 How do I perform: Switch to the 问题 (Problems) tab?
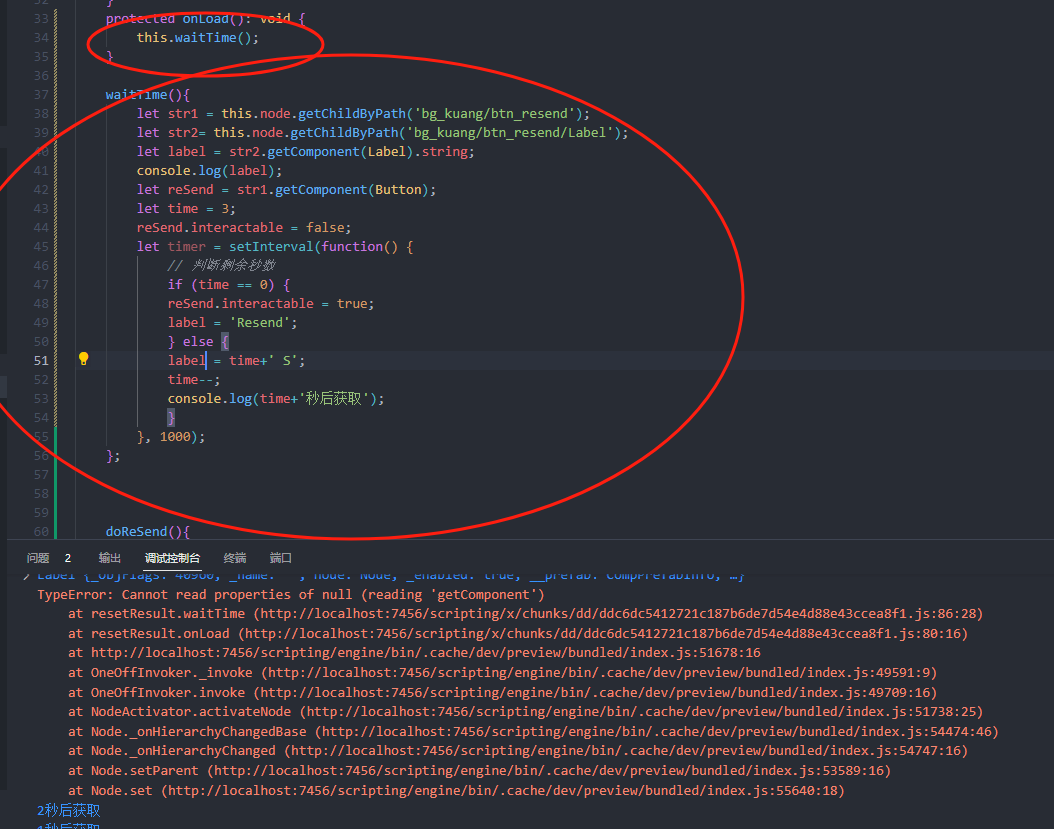[38, 558]
